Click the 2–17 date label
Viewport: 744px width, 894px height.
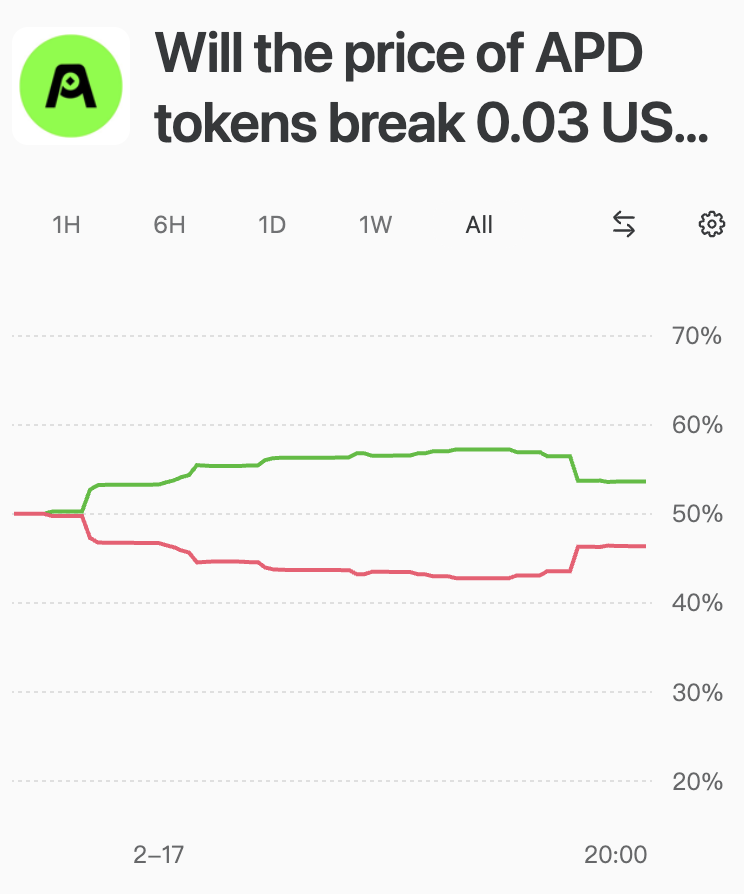coord(159,855)
